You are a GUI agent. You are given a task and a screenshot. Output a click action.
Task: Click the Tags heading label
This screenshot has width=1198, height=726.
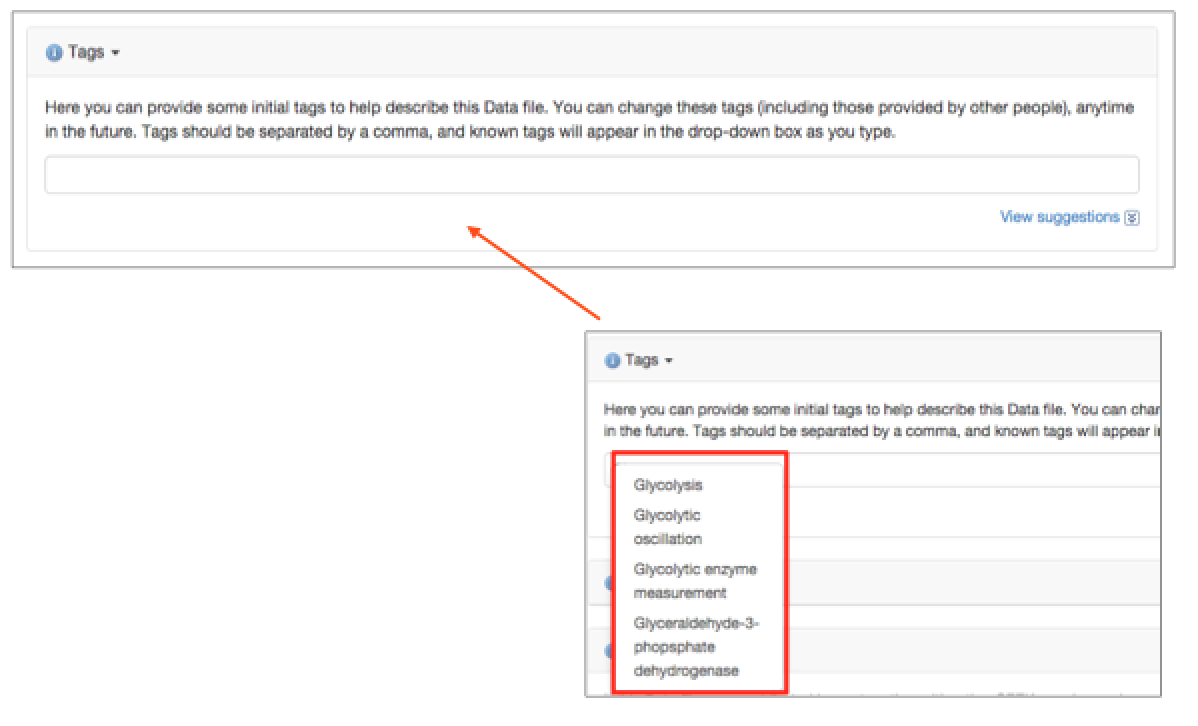(85, 51)
